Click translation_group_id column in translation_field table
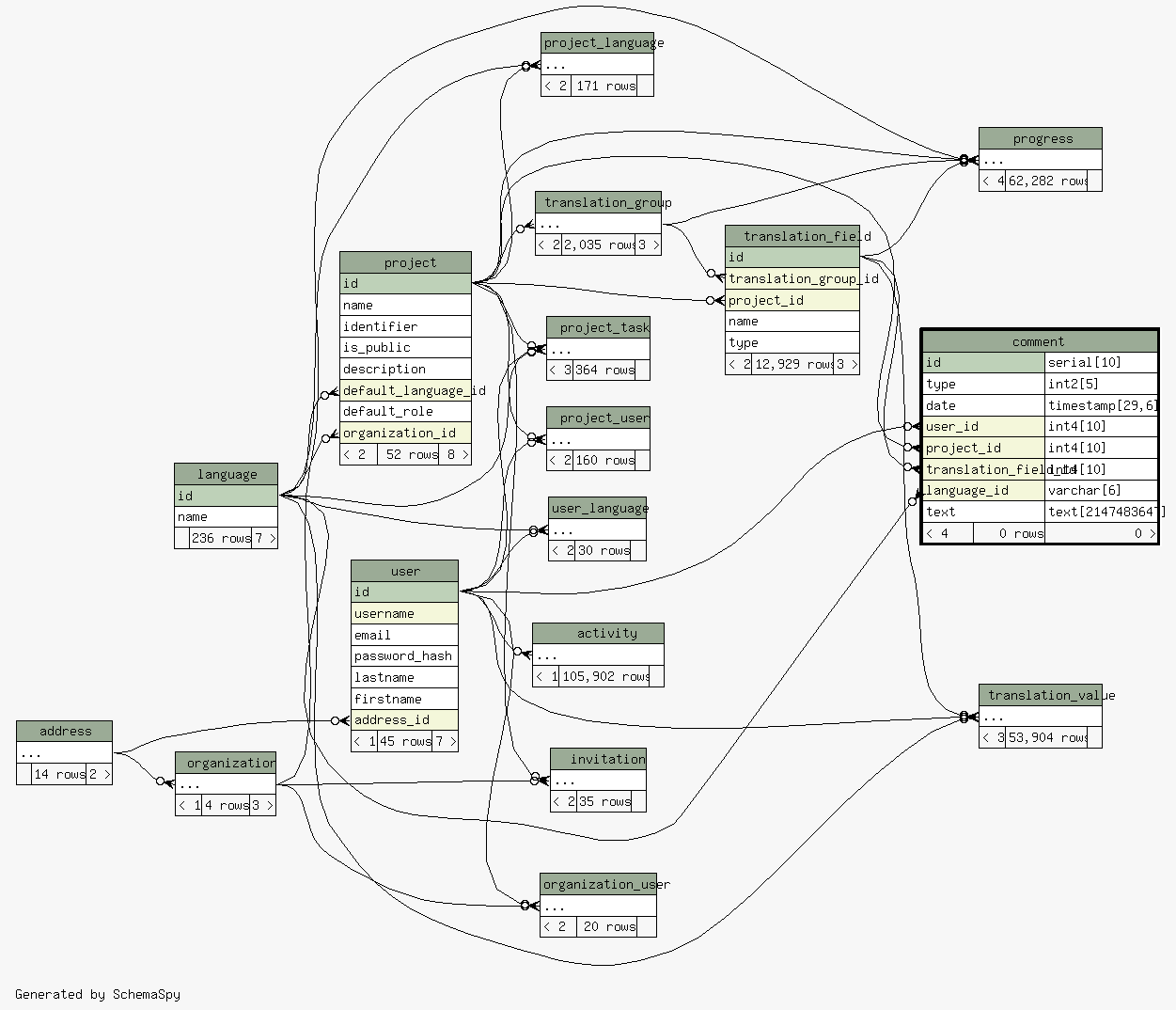 pos(792,278)
